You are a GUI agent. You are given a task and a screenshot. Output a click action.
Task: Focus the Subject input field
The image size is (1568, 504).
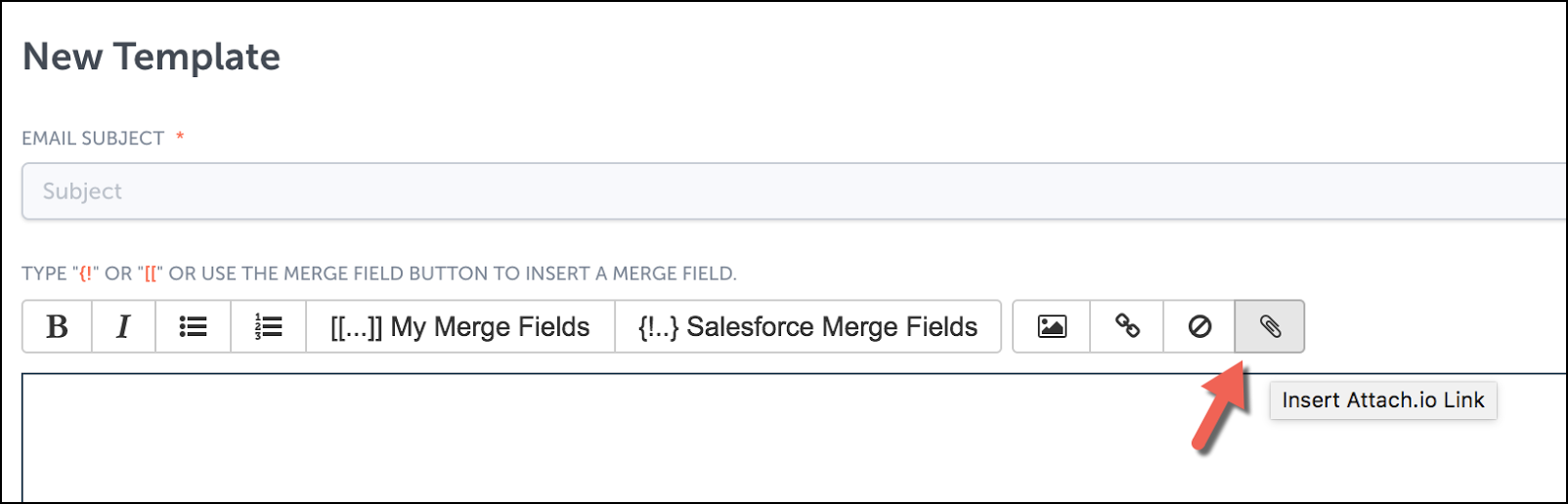(x=795, y=191)
